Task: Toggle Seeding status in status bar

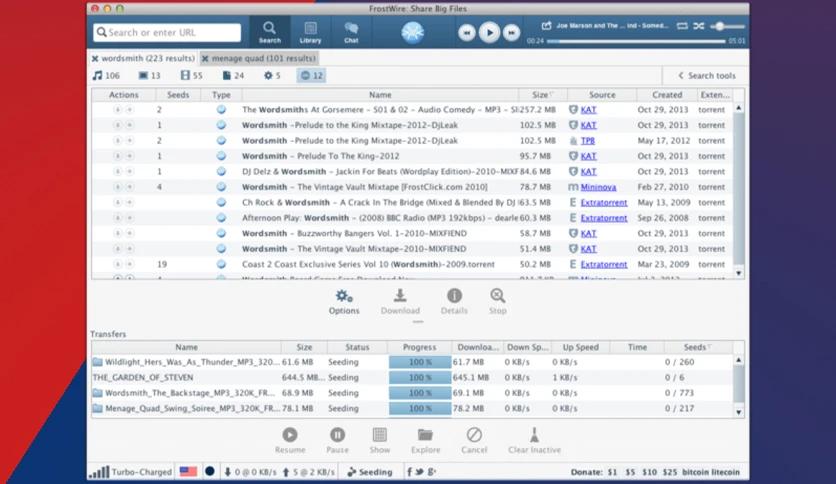Action: click(369, 472)
